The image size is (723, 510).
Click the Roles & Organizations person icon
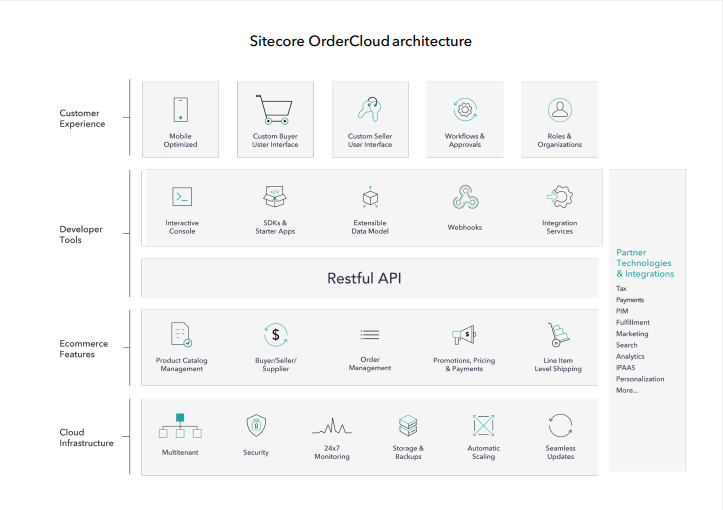tap(560, 110)
